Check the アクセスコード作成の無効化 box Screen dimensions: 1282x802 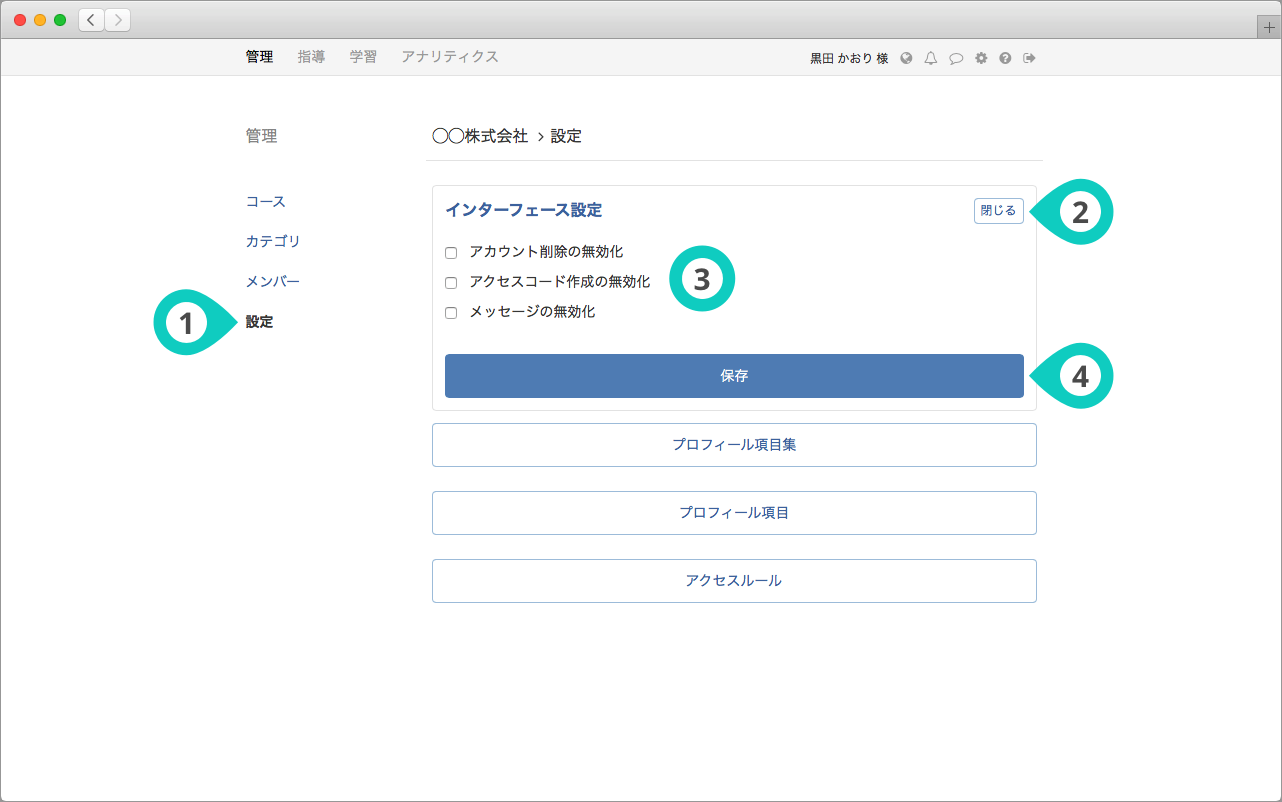tap(451, 283)
